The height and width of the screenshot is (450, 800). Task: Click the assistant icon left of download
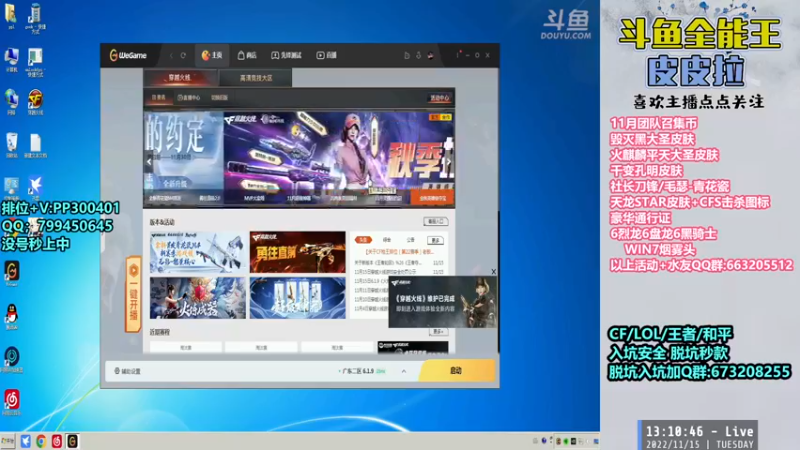point(407,55)
